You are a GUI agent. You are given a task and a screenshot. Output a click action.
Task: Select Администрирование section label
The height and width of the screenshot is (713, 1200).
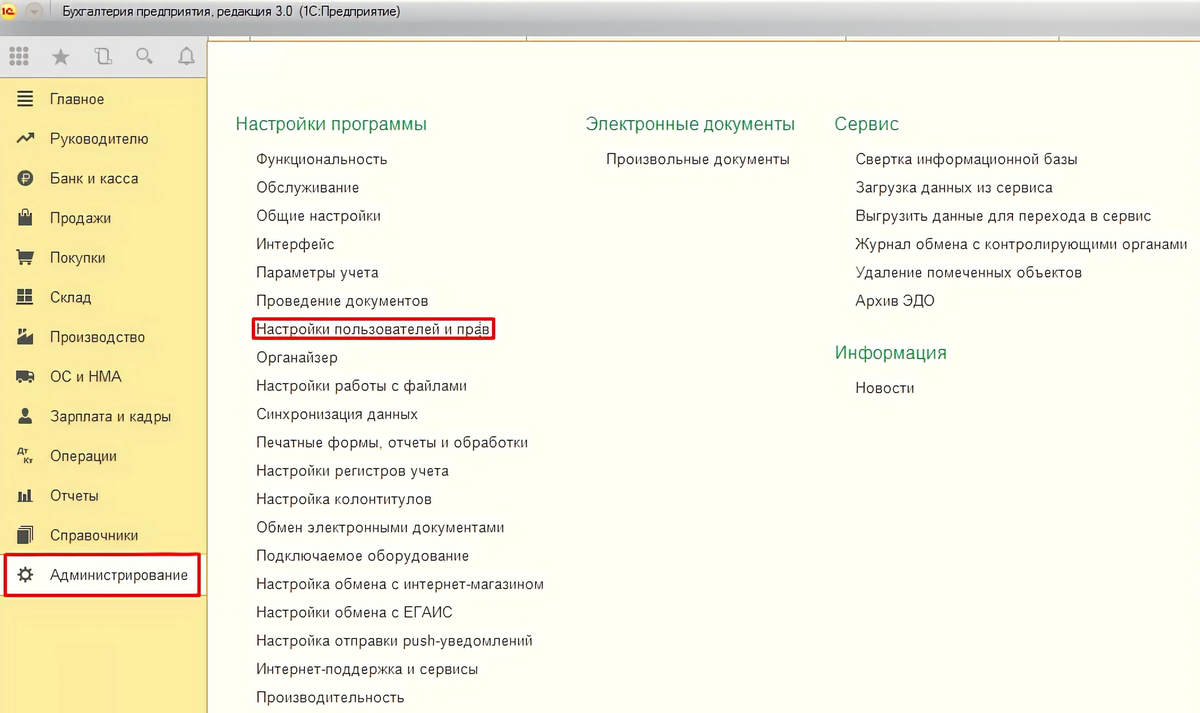(119, 575)
